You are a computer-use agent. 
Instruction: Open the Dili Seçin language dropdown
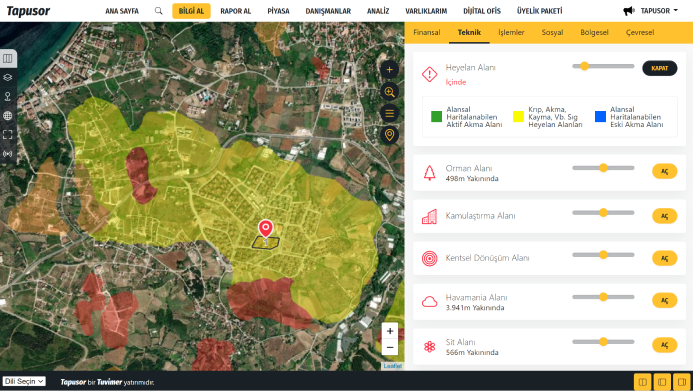24,381
